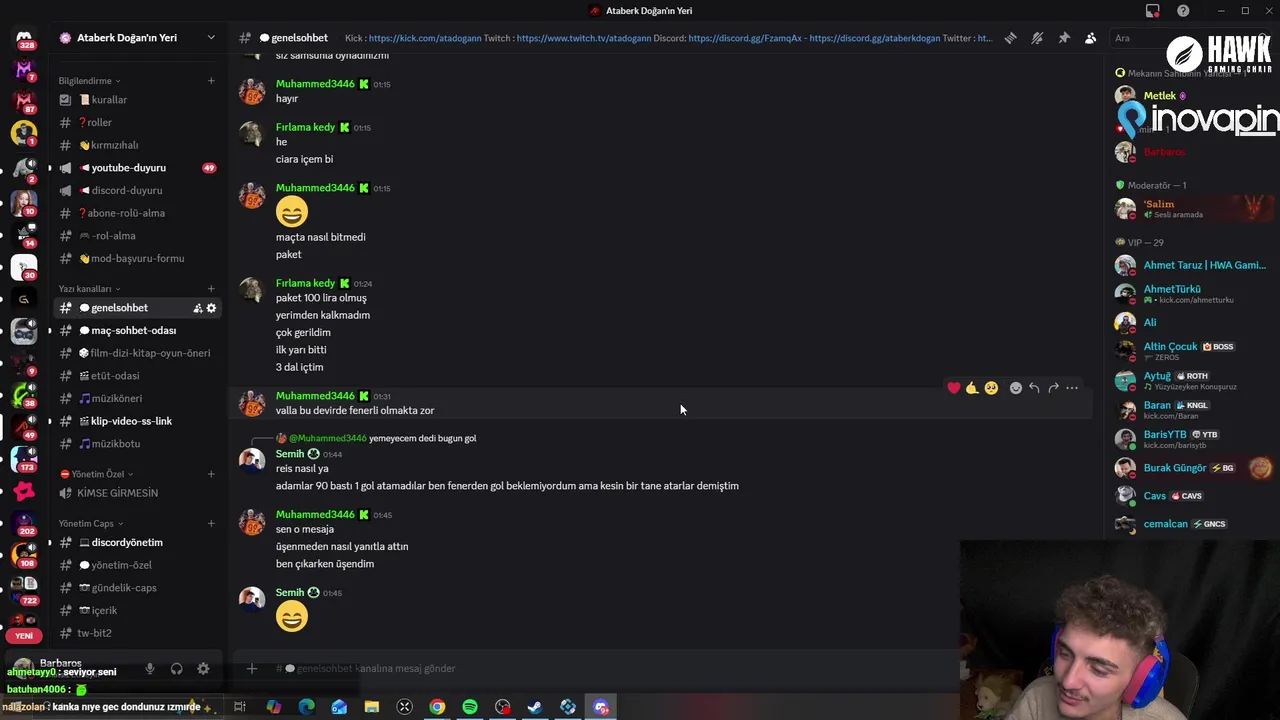Open Spotify from the taskbar
The height and width of the screenshot is (720, 1280).
click(470, 707)
